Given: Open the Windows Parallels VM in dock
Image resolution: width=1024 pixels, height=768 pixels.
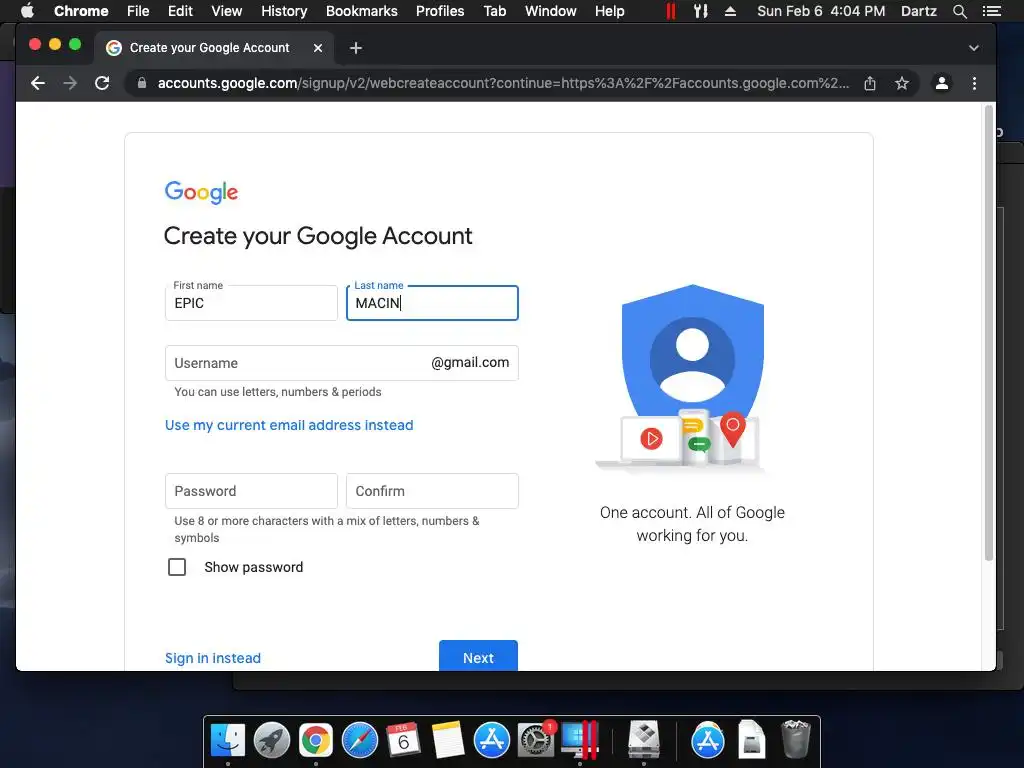Looking at the screenshot, I should click(x=579, y=741).
